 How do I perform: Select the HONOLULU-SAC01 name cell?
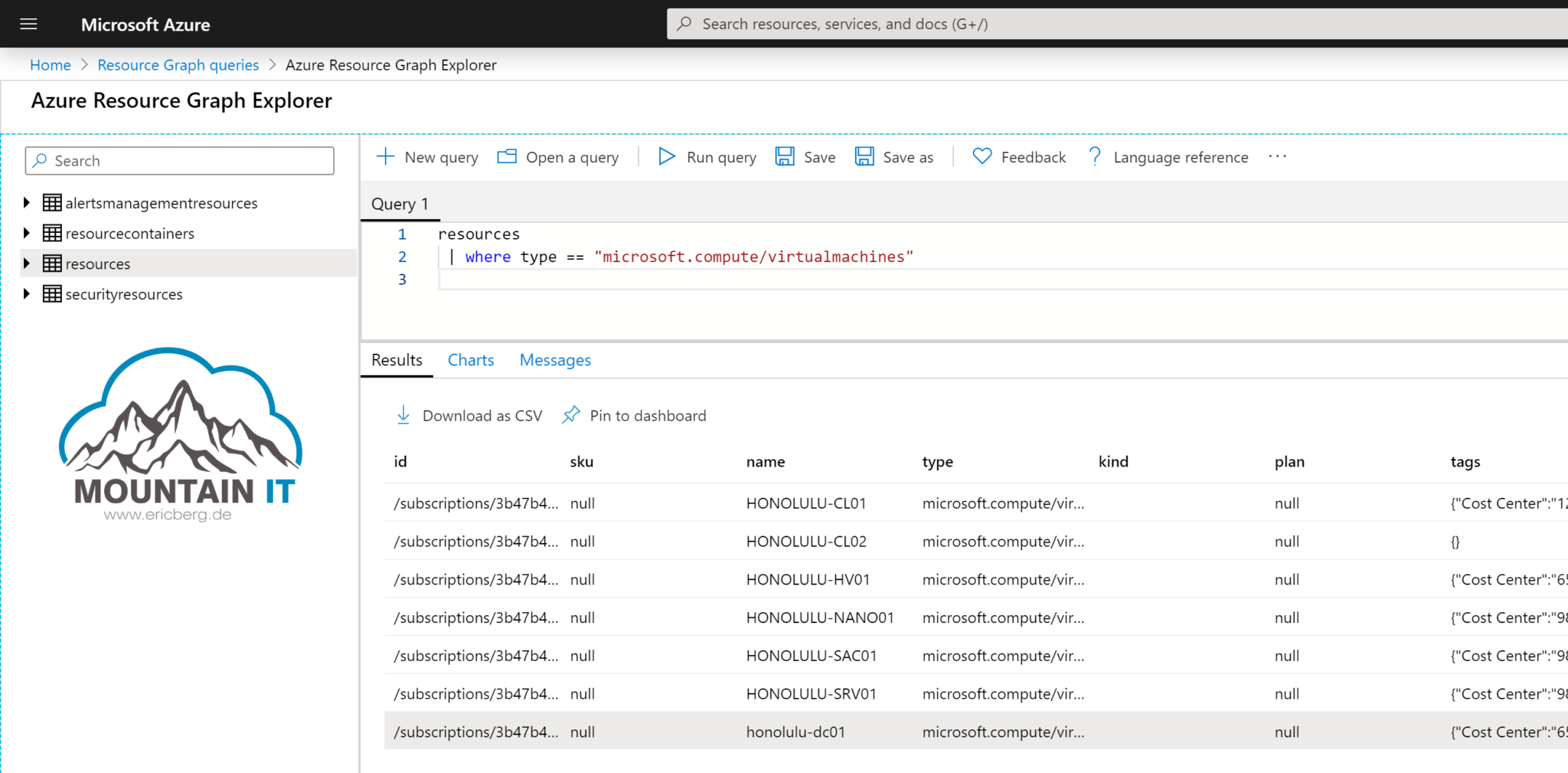point(812,656)
